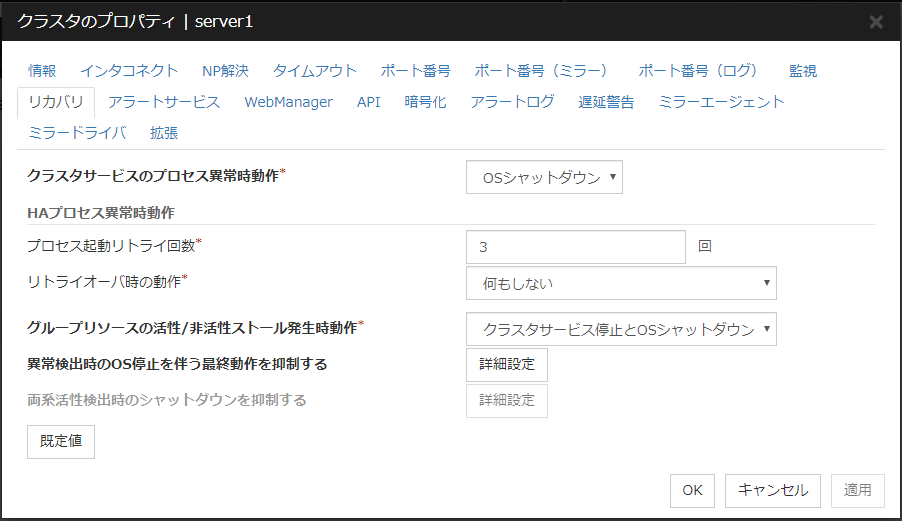The height and width of the screenshot is (521, 902).
Task: Open the ミラーエージェント tab
Action: [x=721, y=102]
